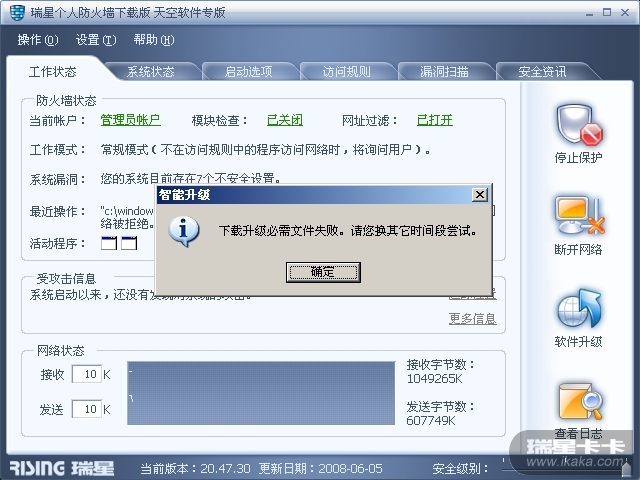Image resolution: width=640 pixels, height=480 pixels.
Task: Click 当前版本：20.47.30 text
Action: [196, 469]
